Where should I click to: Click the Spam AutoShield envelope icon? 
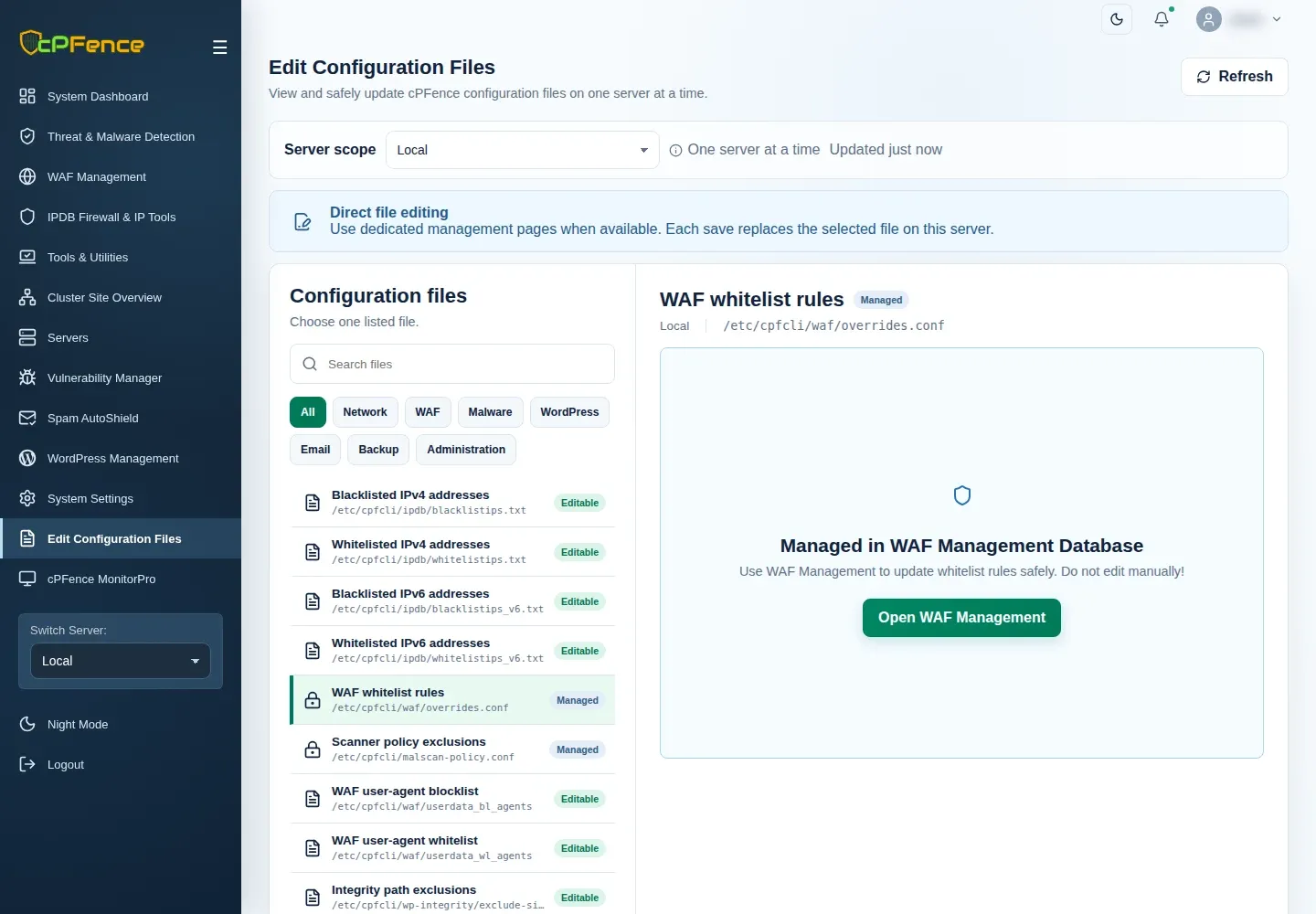point(27,418)
